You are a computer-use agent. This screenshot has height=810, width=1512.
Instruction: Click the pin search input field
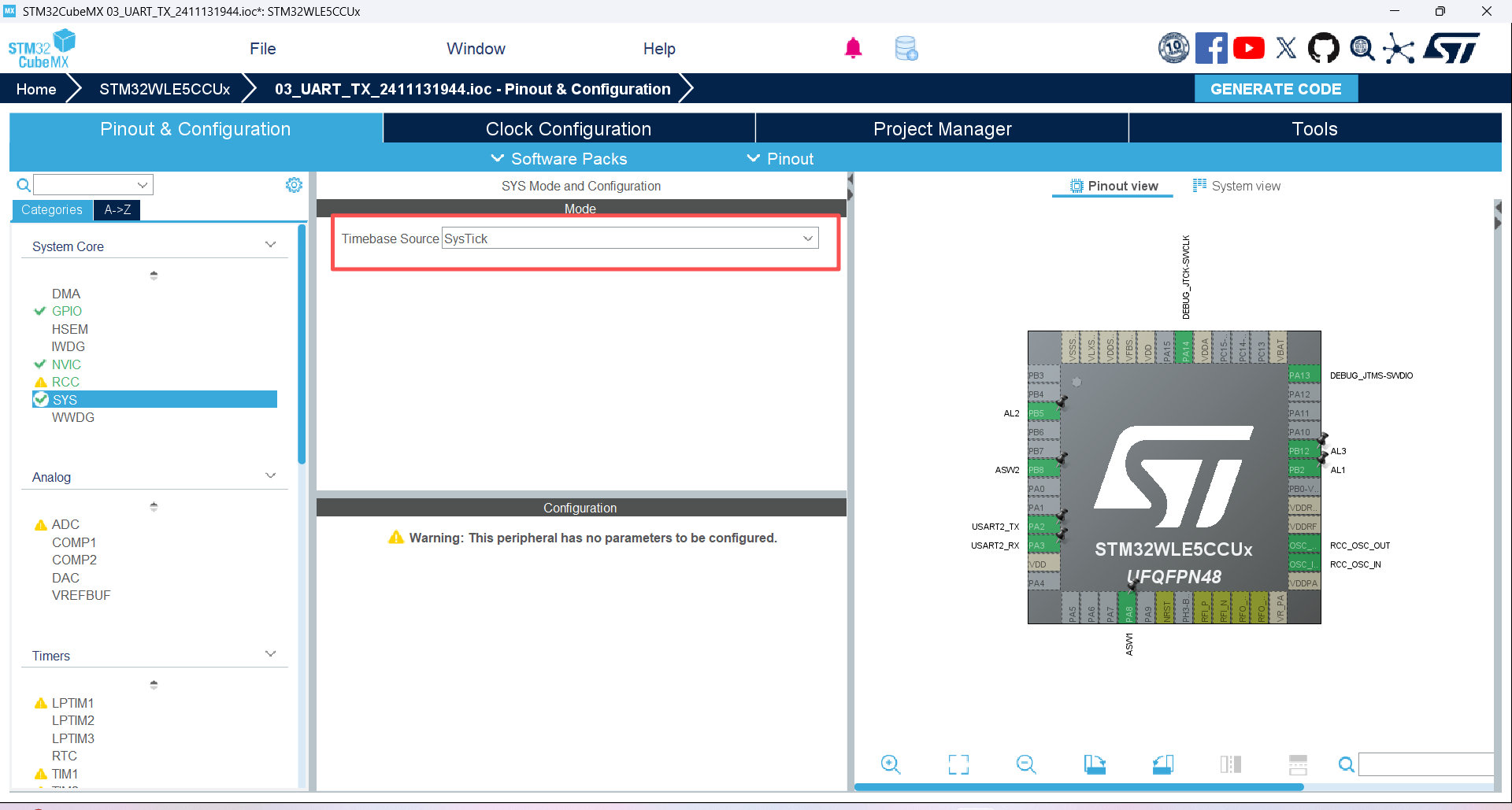coord(1426,764)
